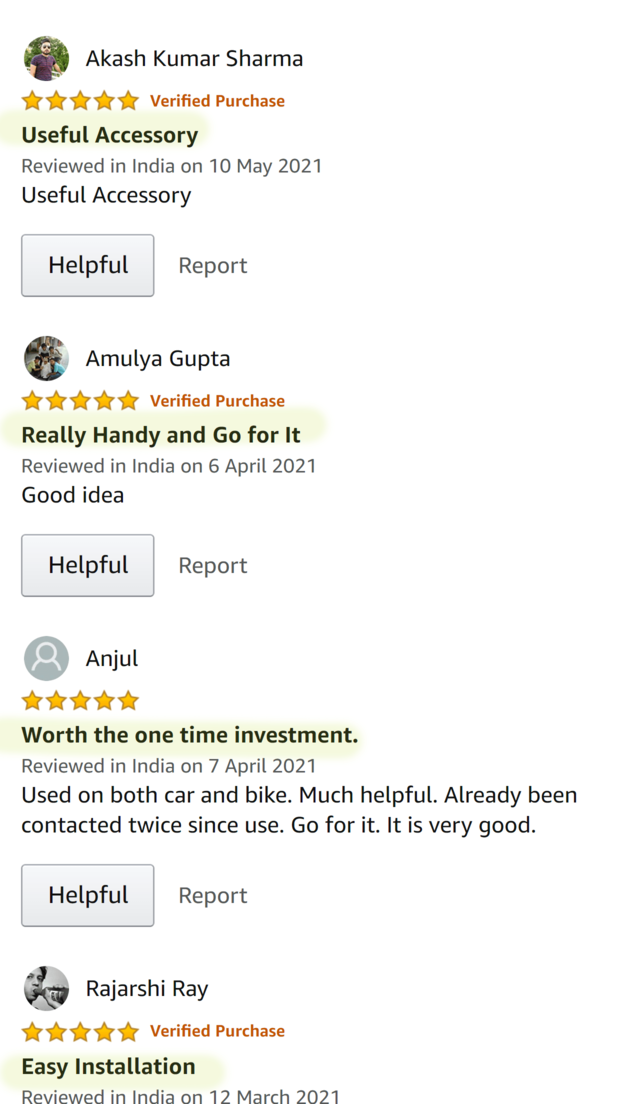Click the star rating on Anjul's review
621x1104 pixels.
point(80,701)
